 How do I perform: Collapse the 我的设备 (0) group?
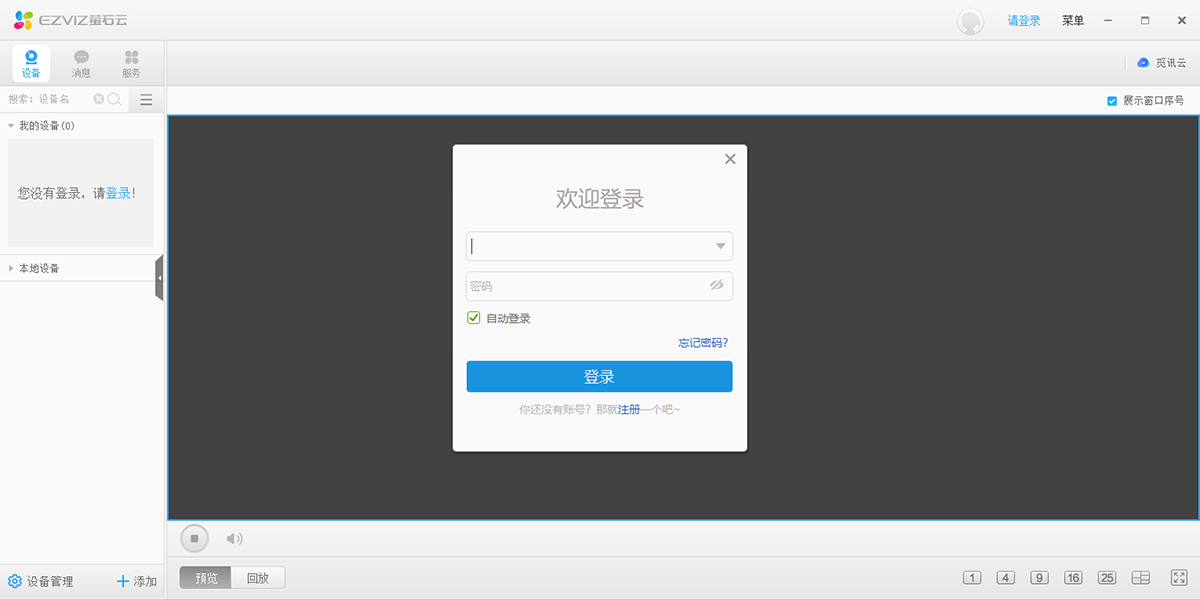(x=11, y=126)
